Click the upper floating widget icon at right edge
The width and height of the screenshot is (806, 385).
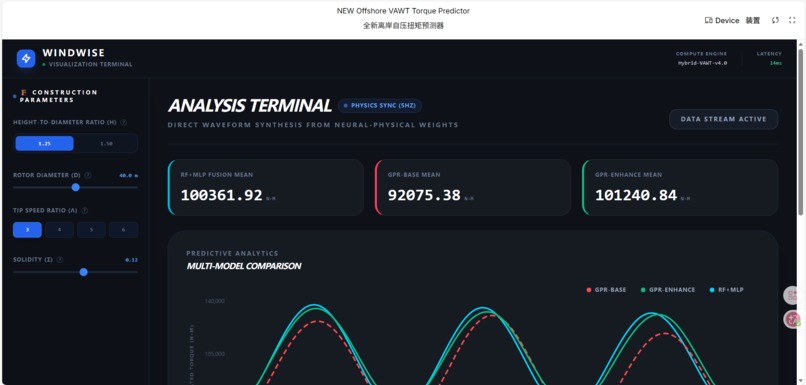(x=792, y=296)
